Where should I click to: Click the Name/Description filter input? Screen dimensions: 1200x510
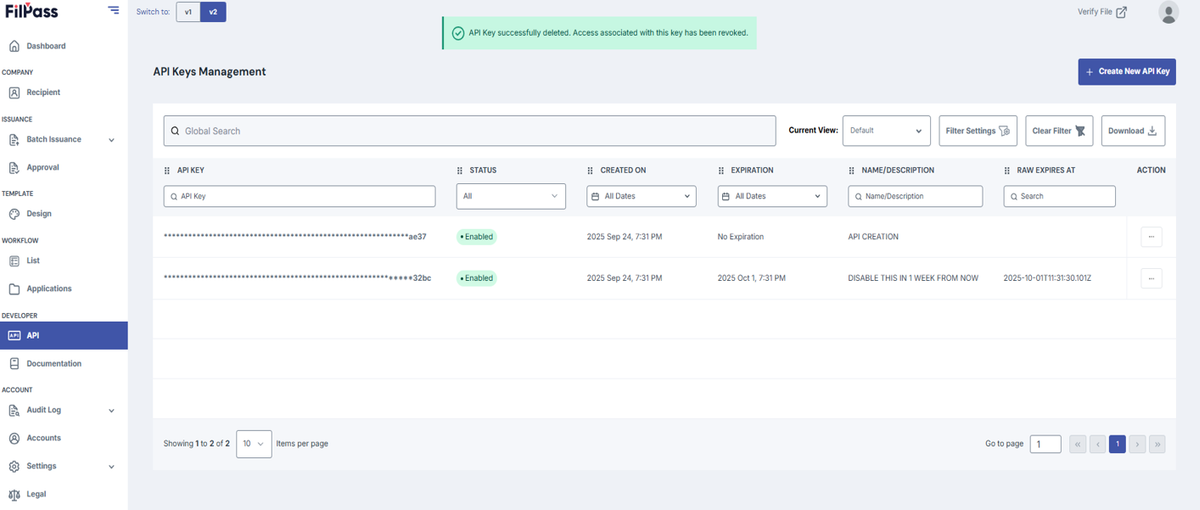(x=915, y=196)
